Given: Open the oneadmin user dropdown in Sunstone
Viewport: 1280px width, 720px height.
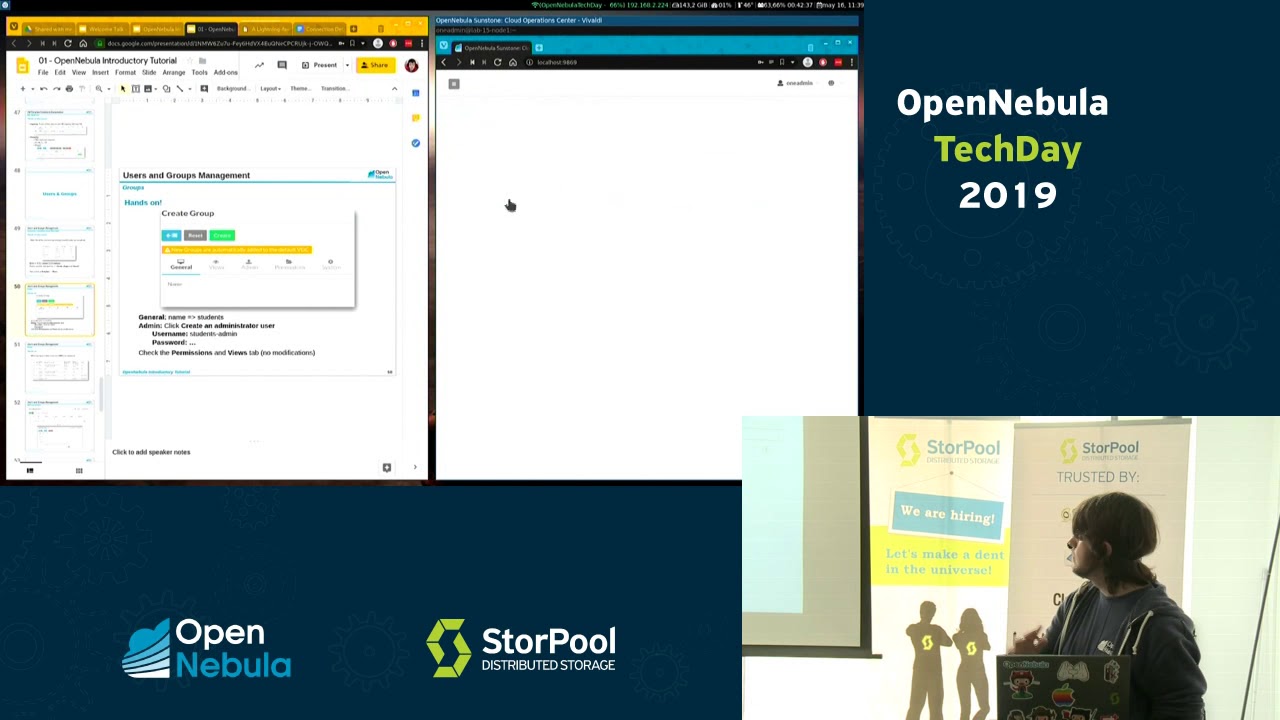Looking at the screenshot, I should pos(795,83).
